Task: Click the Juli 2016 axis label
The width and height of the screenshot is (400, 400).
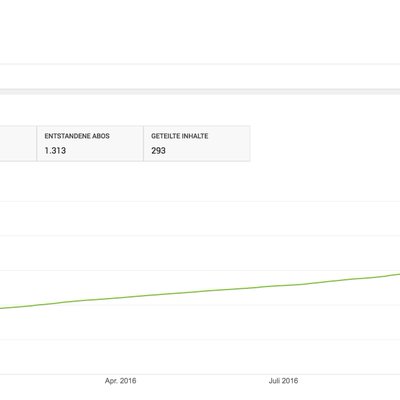Action: coord(283,381)
